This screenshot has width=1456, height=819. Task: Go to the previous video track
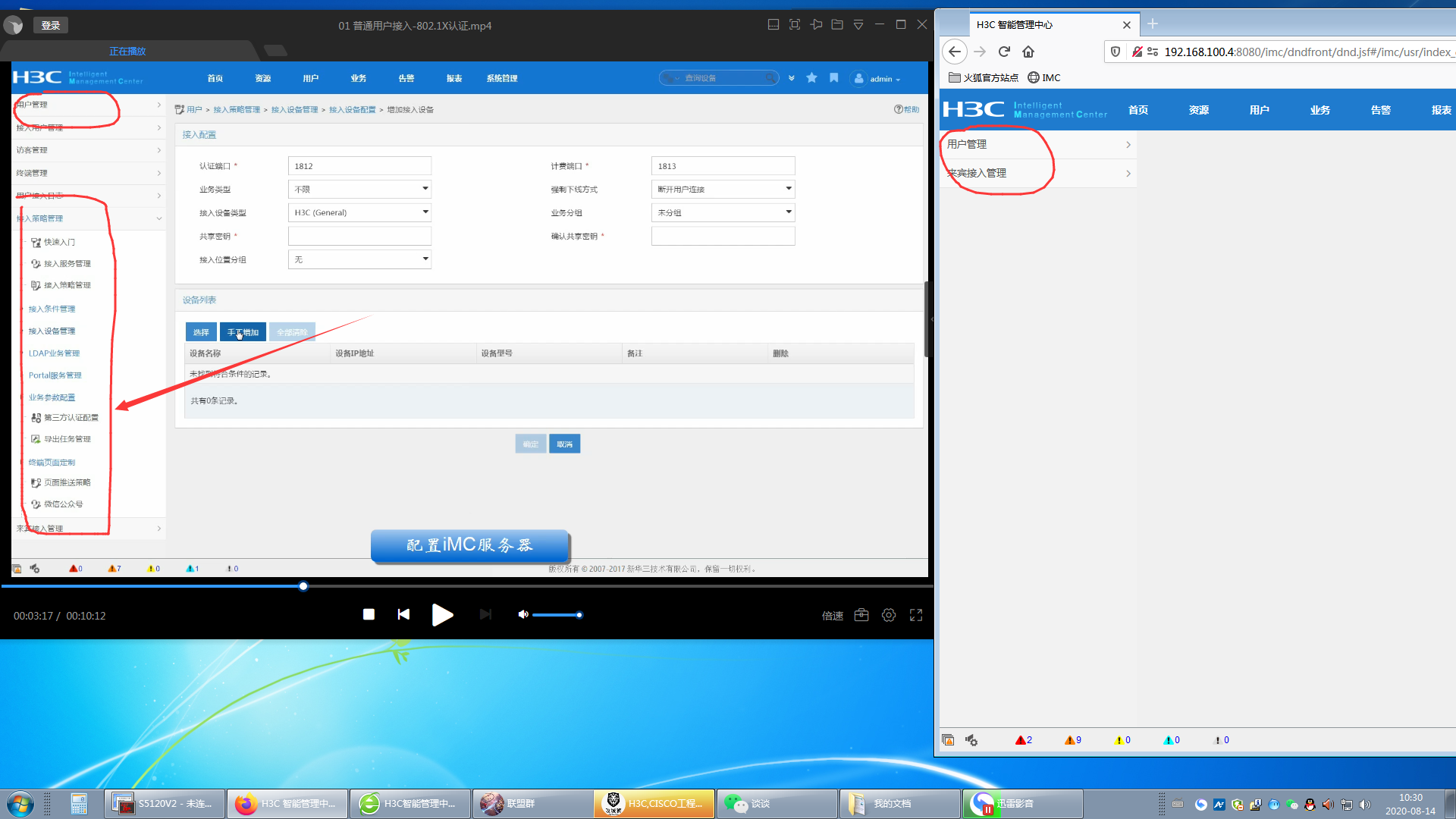403,614
